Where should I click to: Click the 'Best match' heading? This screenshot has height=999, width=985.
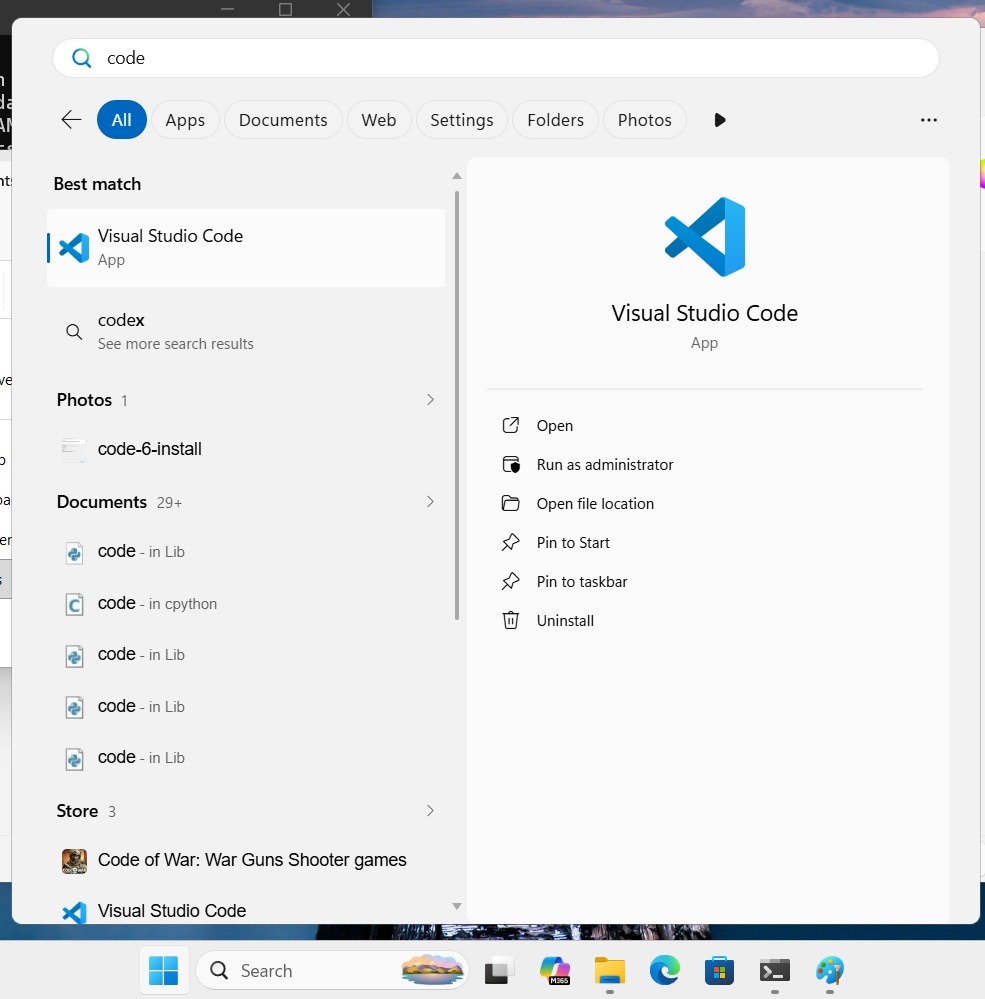97,184
